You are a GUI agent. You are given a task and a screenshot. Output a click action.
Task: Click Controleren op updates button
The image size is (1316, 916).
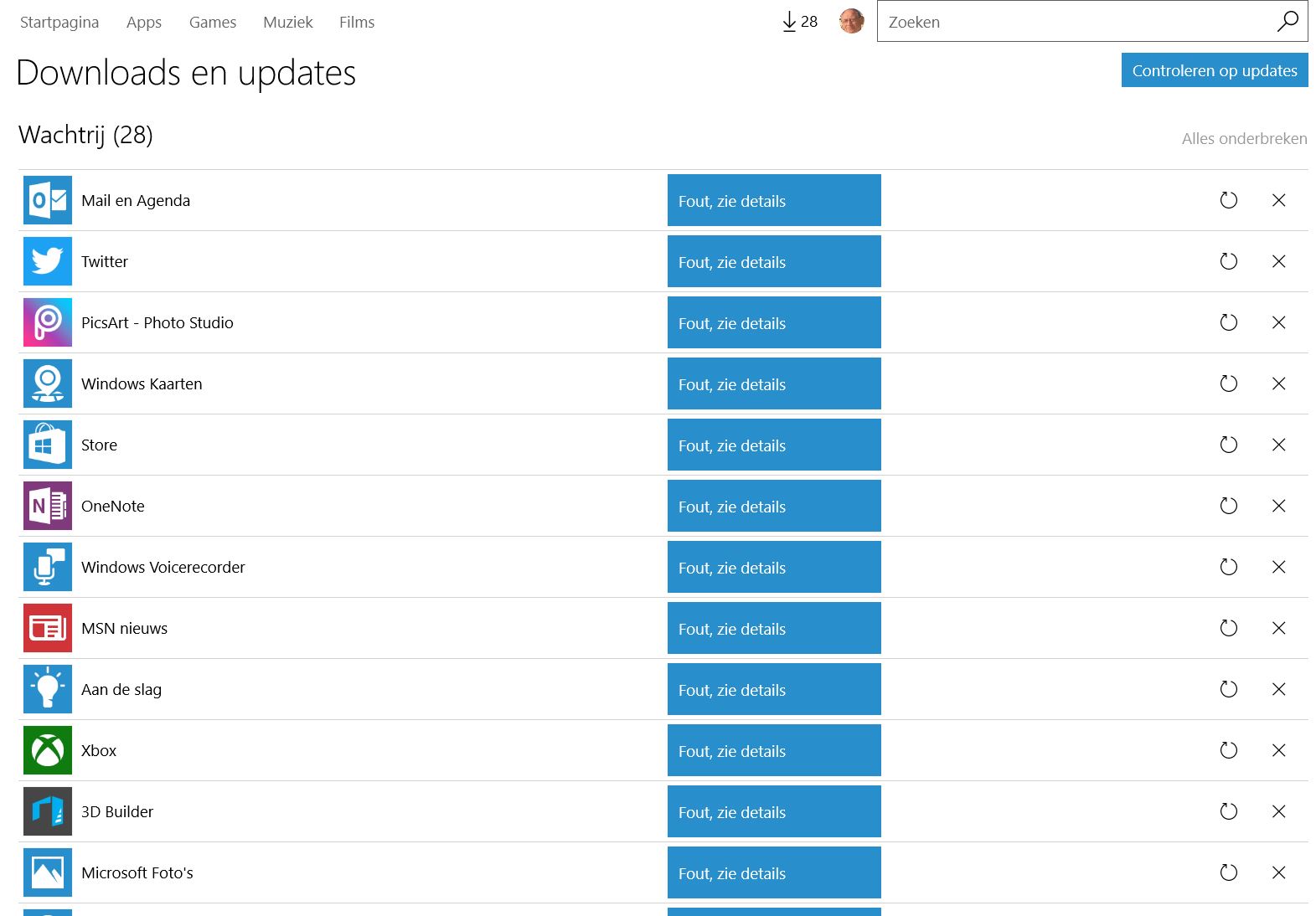(x=1215, y=70)
